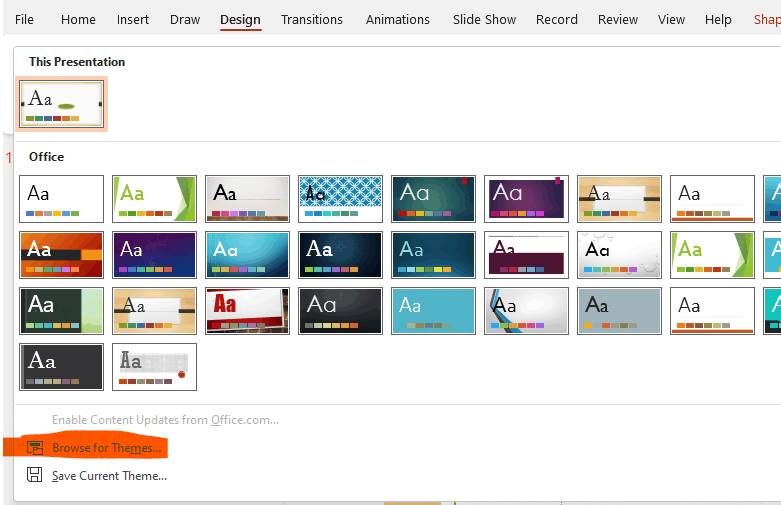Select the purple theme with pink corner tab

click(526, 199)
